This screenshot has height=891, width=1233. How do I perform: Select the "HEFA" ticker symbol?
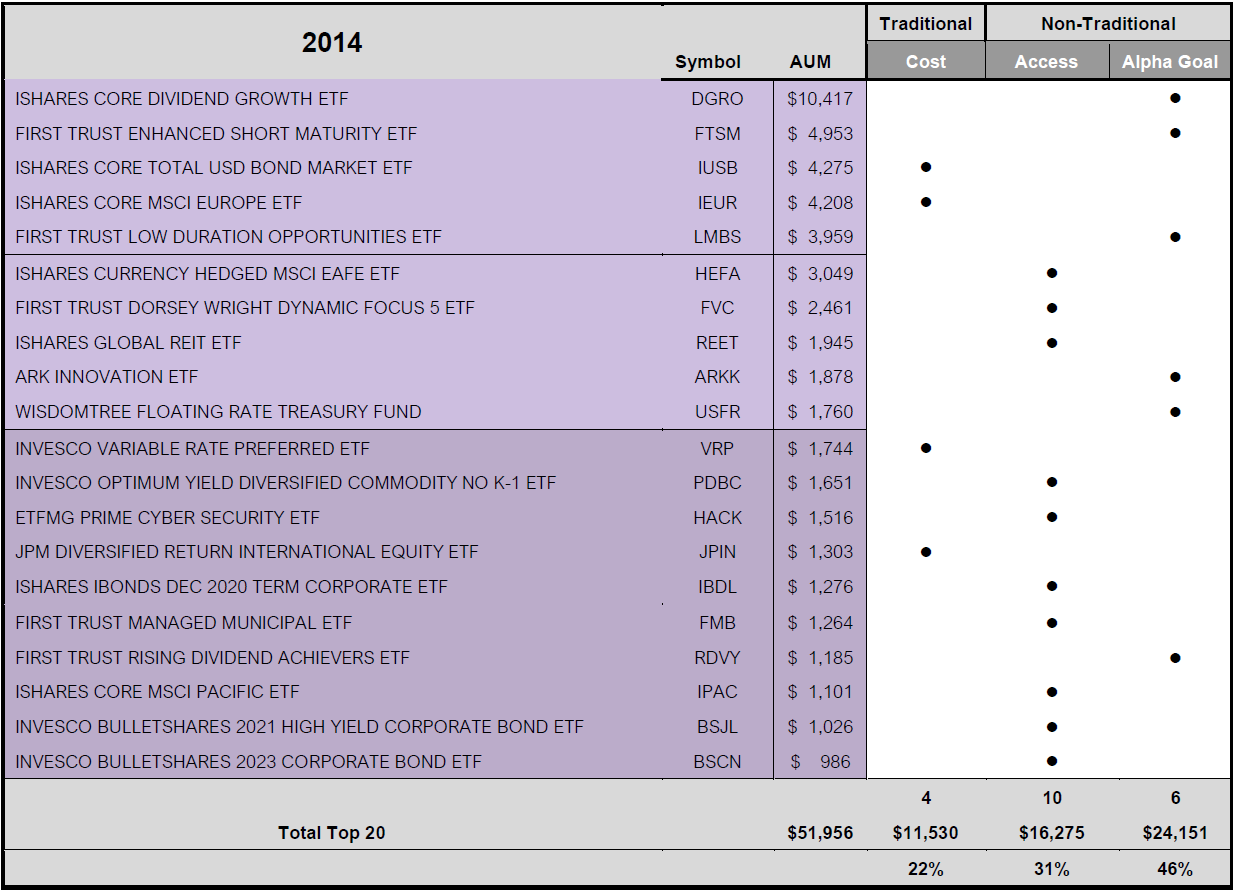pyautogui.click(x=718, y=273)
